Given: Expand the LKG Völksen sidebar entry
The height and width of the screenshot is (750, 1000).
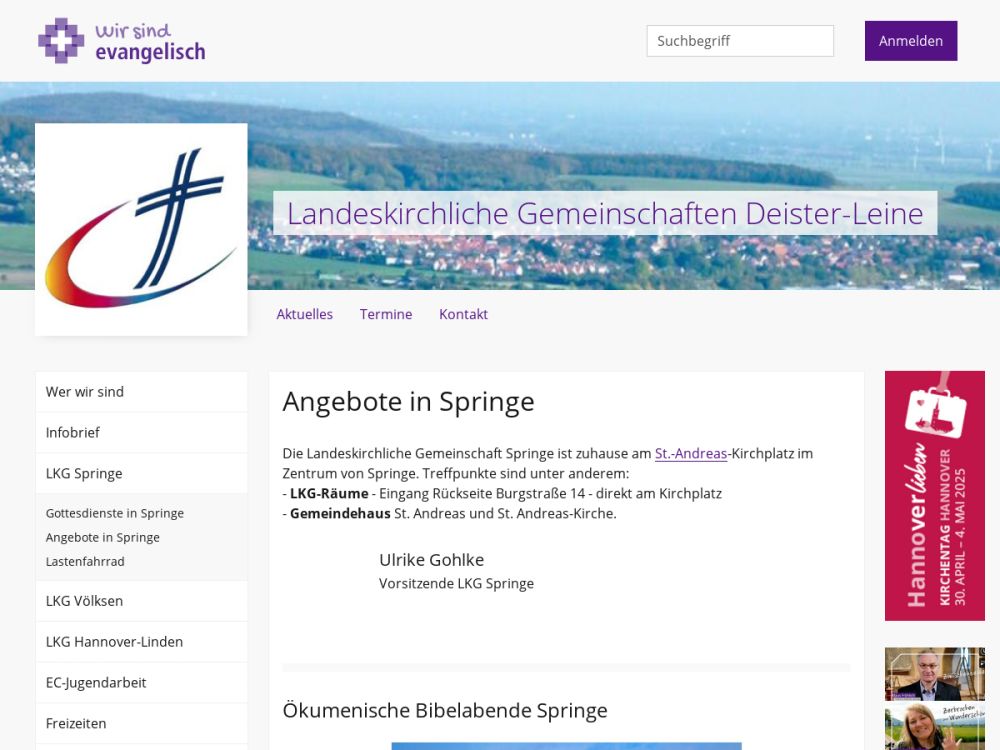Looking at the screenshot, I should [141, 601].
